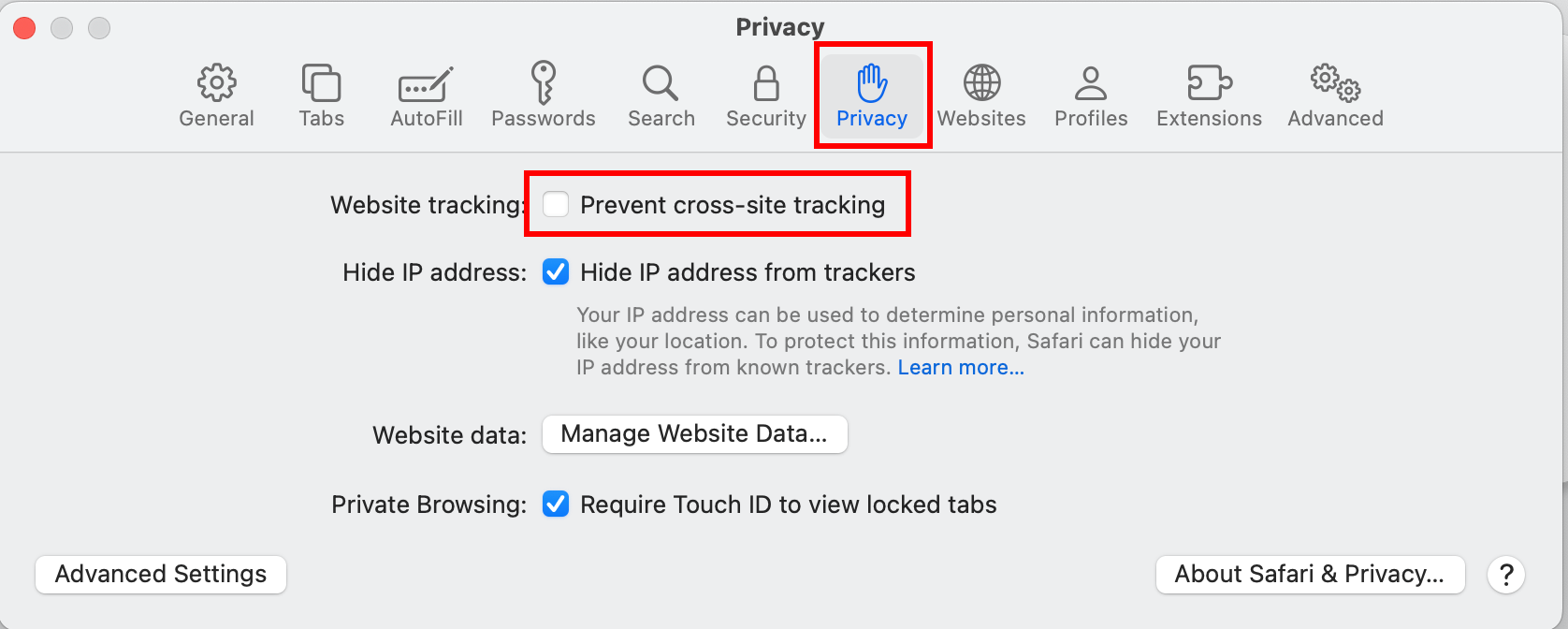The image size is (1568, 629).
Task: Open Advanced gears icon
Action: (1335, 84)
